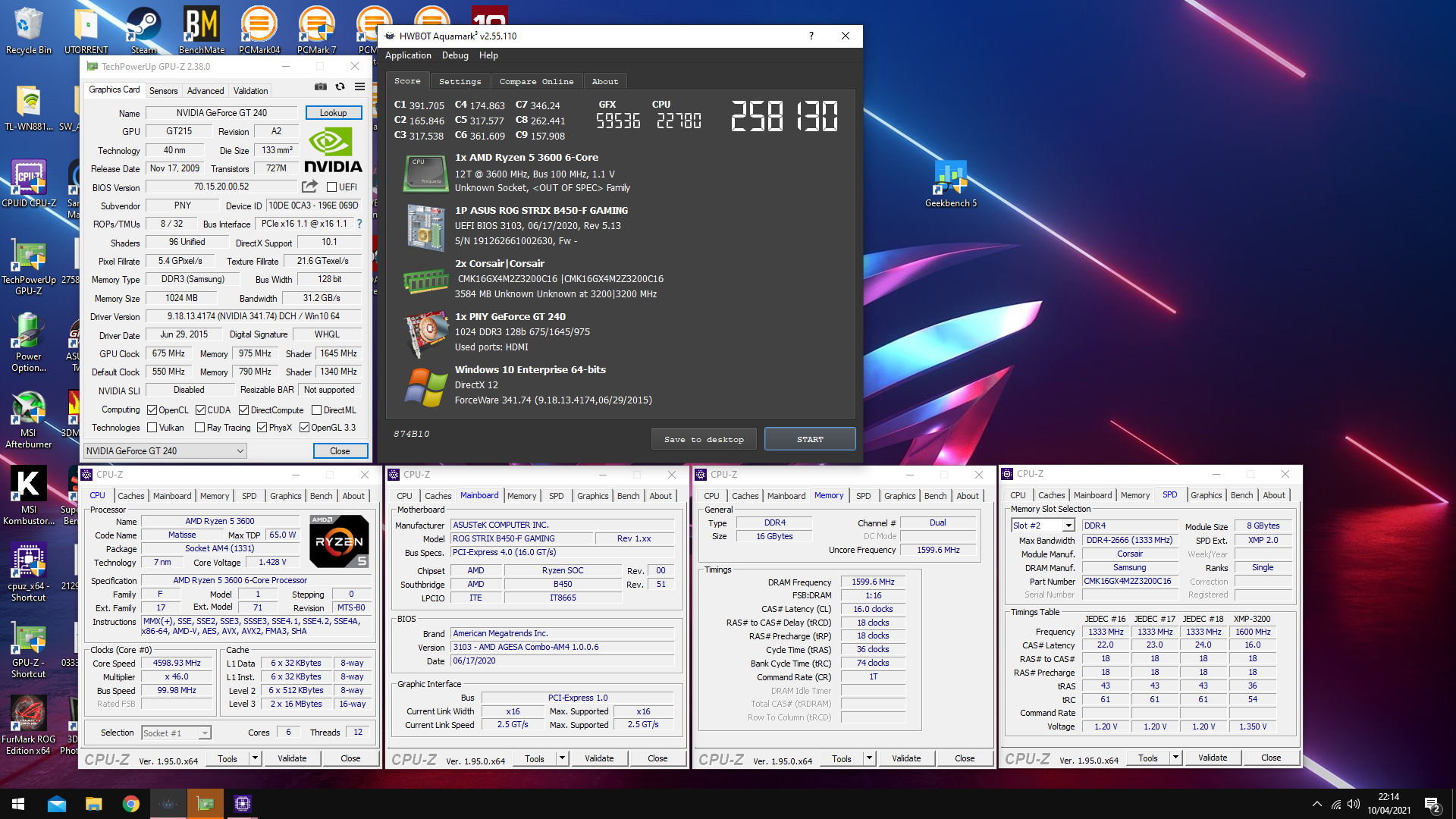Switch to the Sensors tab in GPU-Z
Viewport: 1456px width, 819px height.
pos(163,91)
